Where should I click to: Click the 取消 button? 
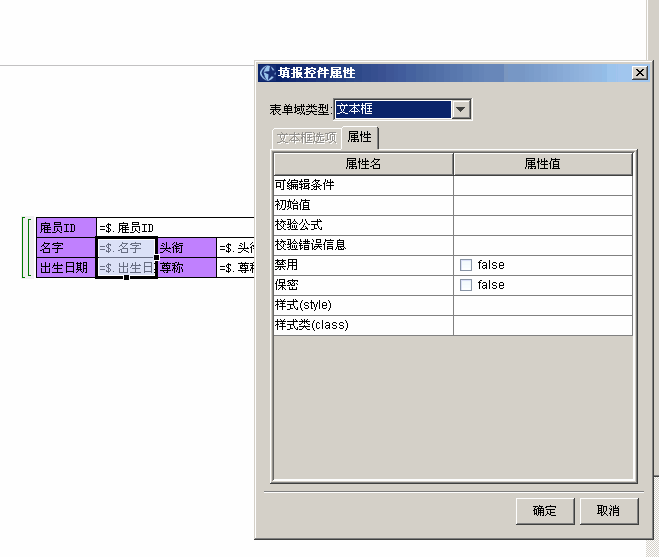609,511
